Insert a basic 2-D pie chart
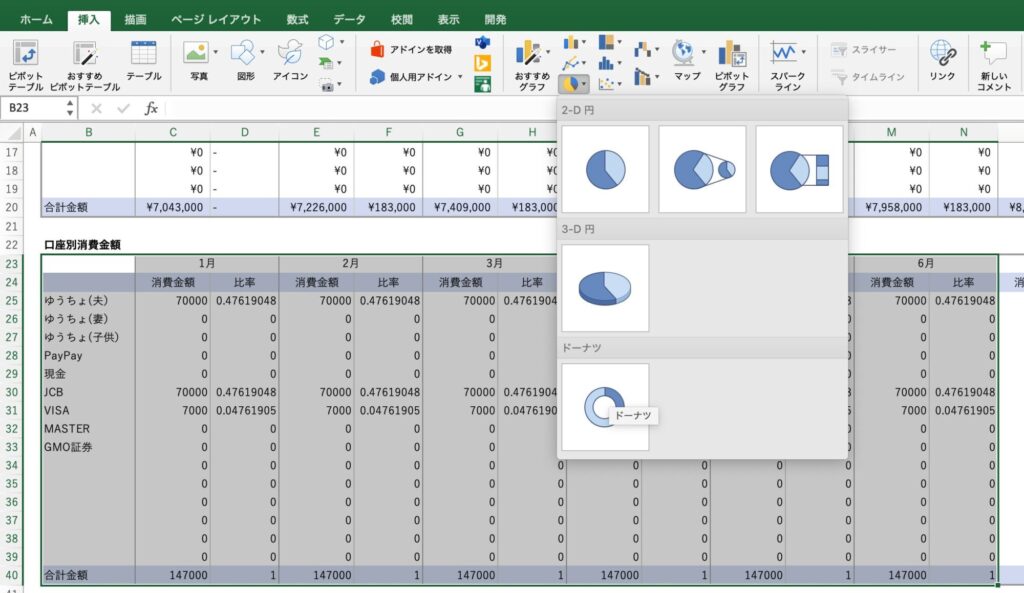 click(x=604, y=169)
